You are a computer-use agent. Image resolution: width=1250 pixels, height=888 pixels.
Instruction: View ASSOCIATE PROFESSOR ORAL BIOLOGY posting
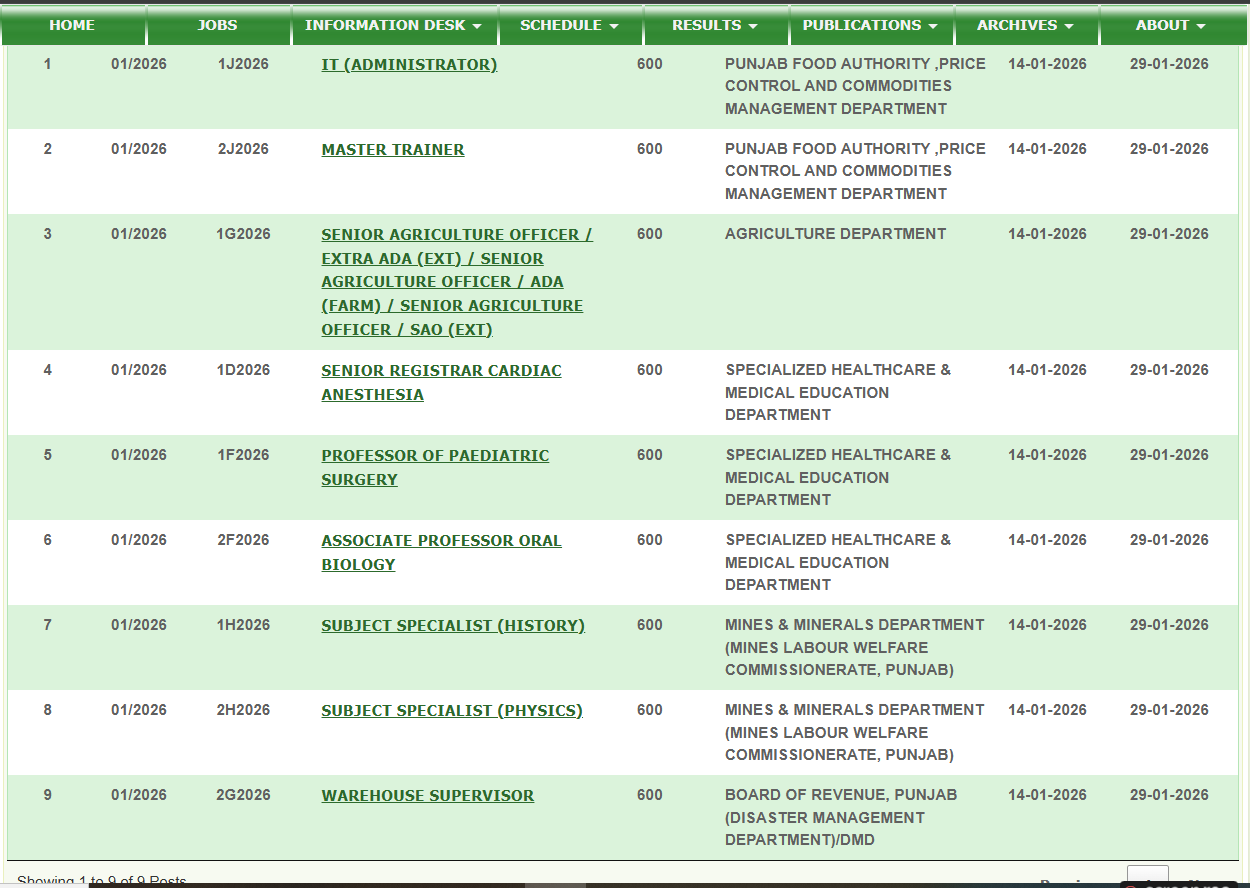tap(441, 551)
